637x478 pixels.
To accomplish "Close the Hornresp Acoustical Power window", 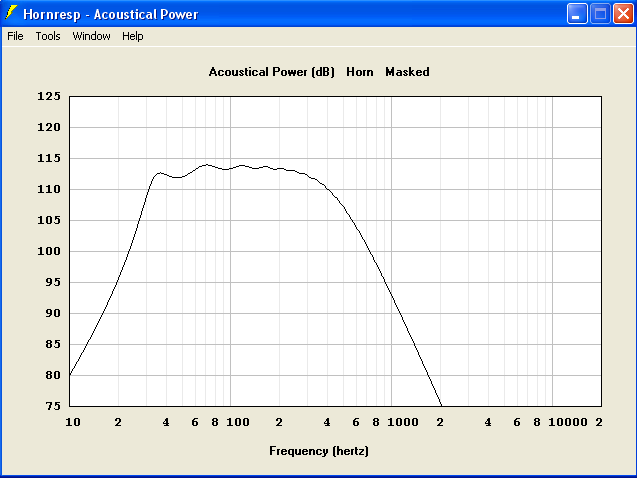I will tap(623, 14).
